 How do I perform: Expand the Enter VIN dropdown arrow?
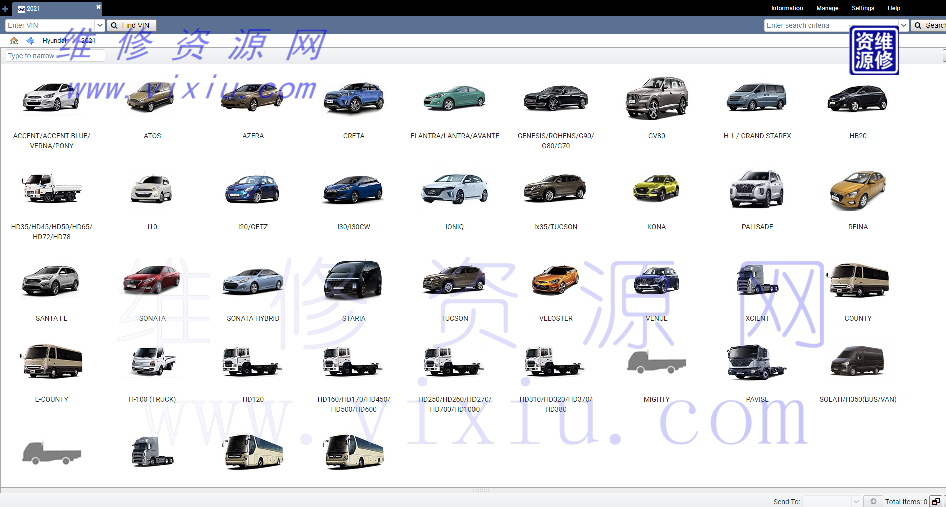coord(99,25)
